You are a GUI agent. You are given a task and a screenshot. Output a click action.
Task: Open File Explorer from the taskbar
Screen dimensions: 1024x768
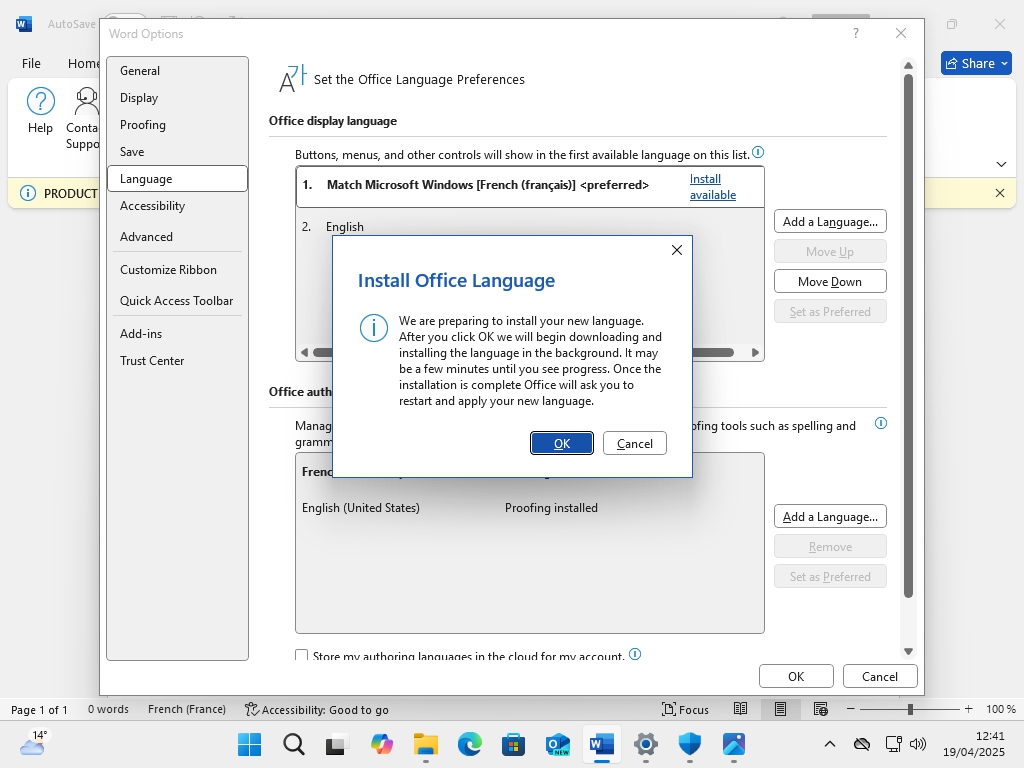pos(426,744)
